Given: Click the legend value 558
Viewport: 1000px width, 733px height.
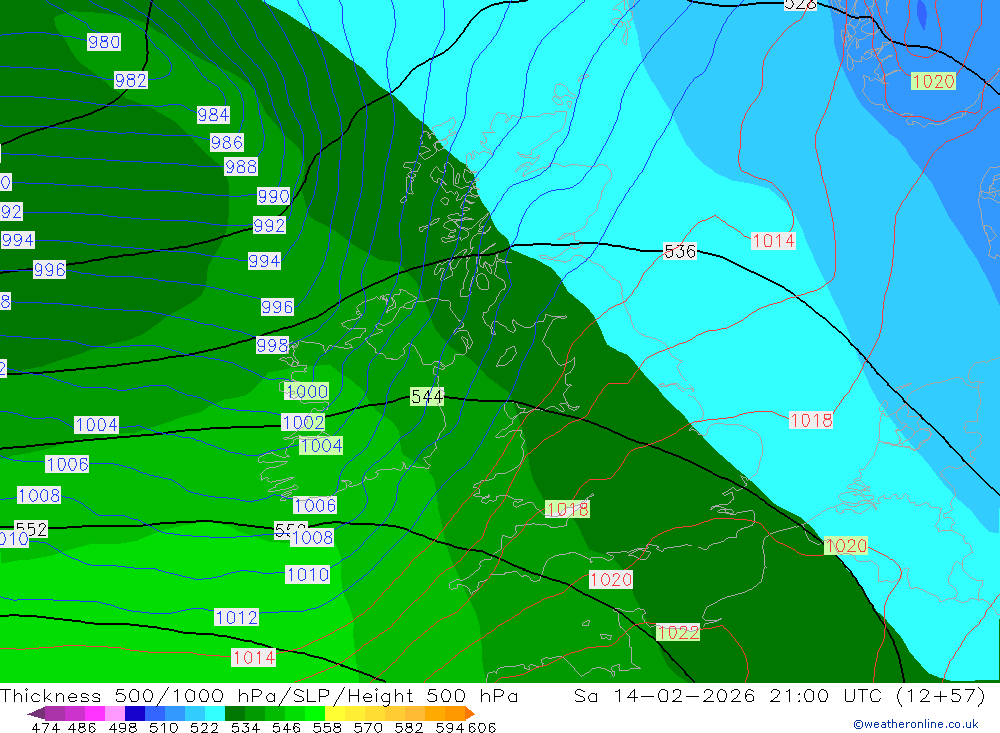Looking at the screenshot, I should [x=327, y=728].
